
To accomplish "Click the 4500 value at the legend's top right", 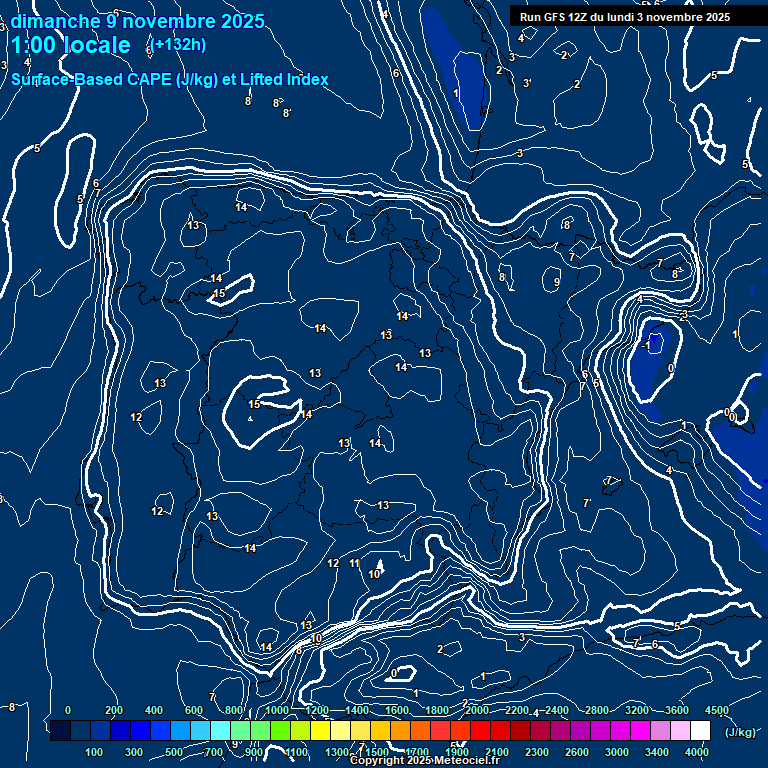I will click(x=716, y=710).
